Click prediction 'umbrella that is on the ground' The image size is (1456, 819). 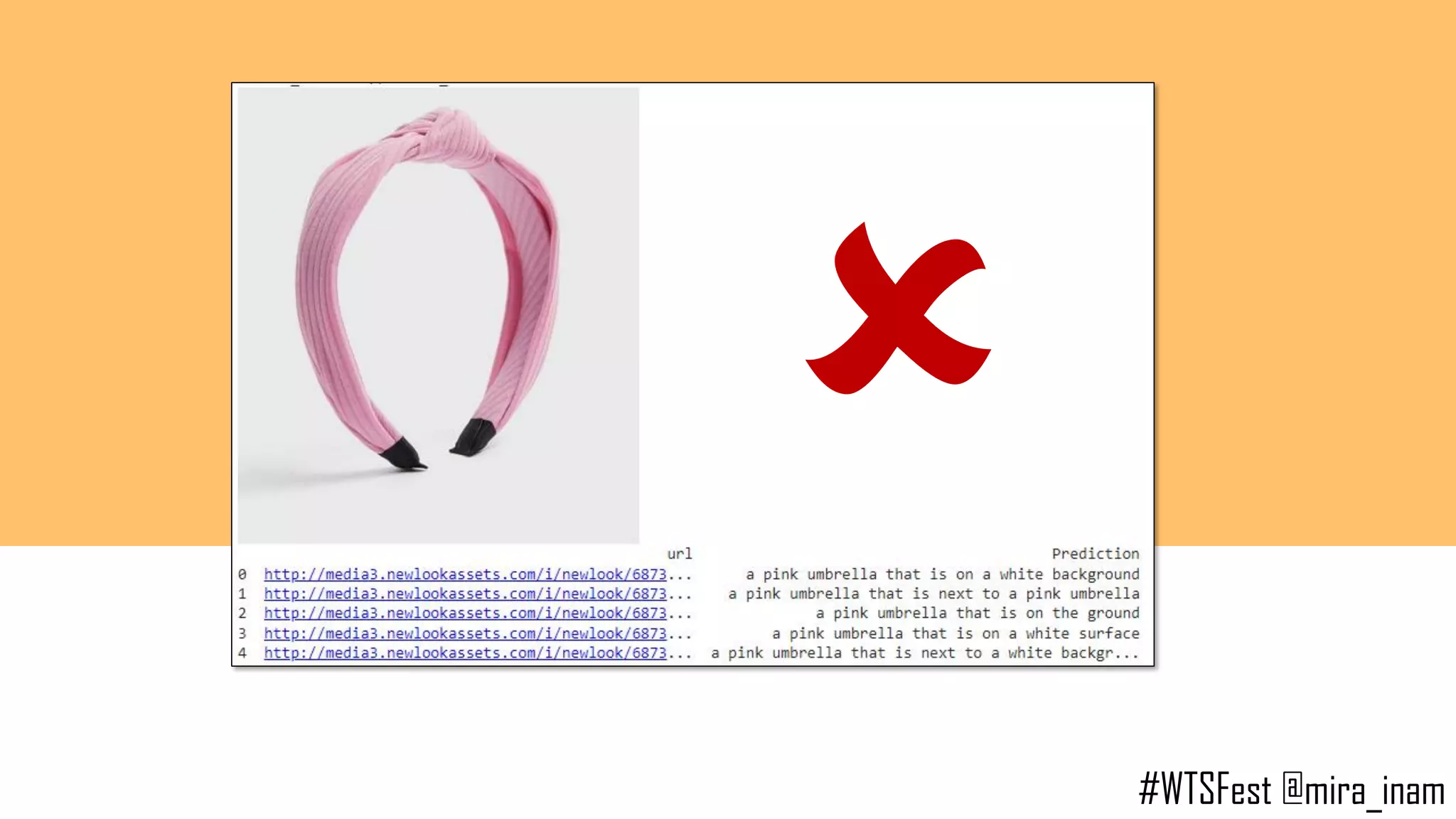tap(977, 614)
